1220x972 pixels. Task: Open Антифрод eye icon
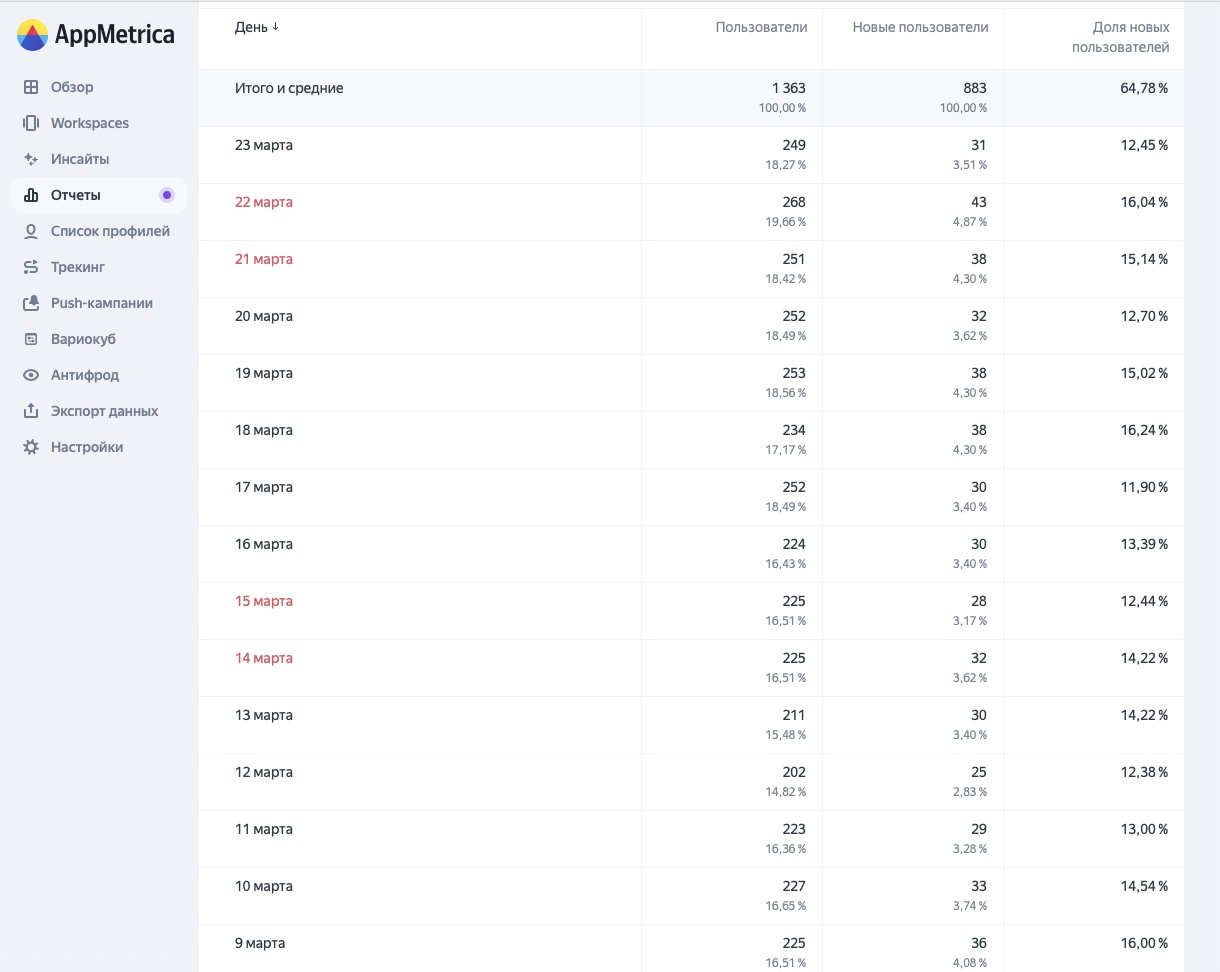[31, 375]
